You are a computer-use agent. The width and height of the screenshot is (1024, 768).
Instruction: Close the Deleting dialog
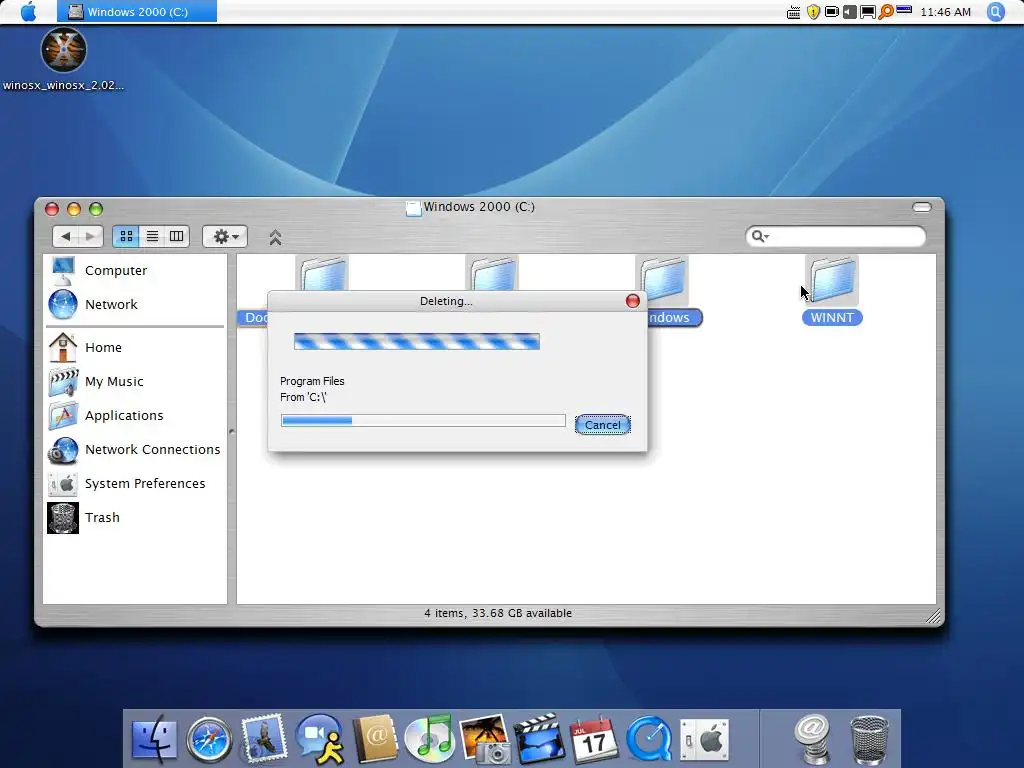632,300
